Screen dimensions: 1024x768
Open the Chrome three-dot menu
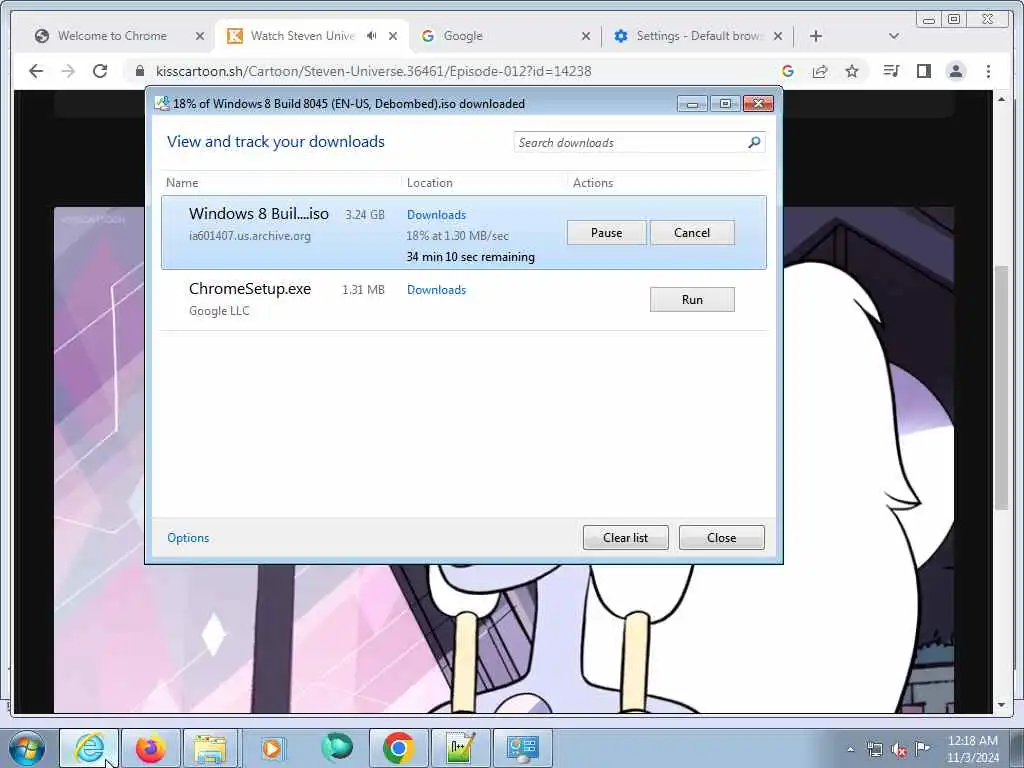tap(988, 71)
